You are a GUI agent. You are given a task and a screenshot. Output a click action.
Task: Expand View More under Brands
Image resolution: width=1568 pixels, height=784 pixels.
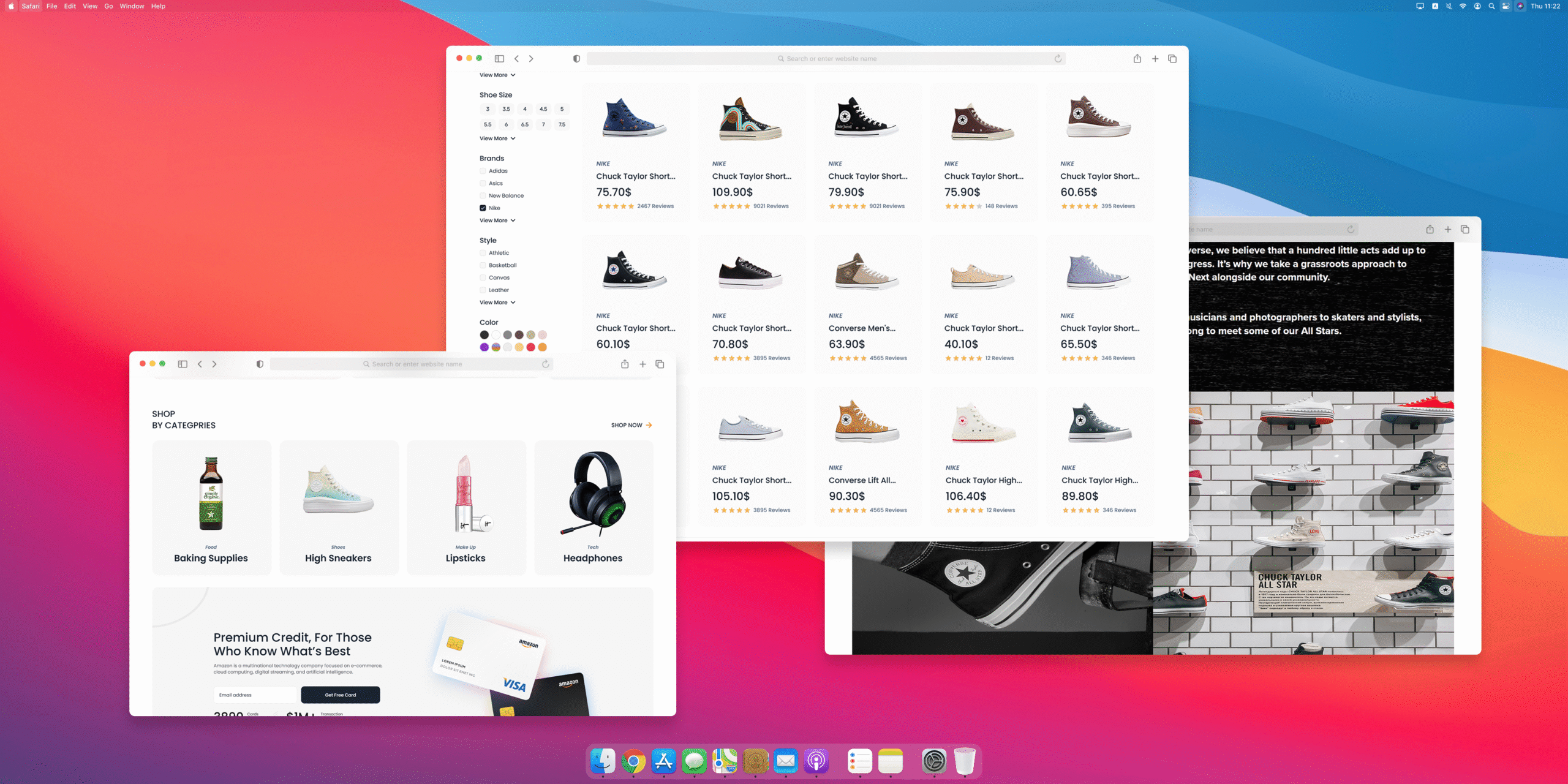497,221
